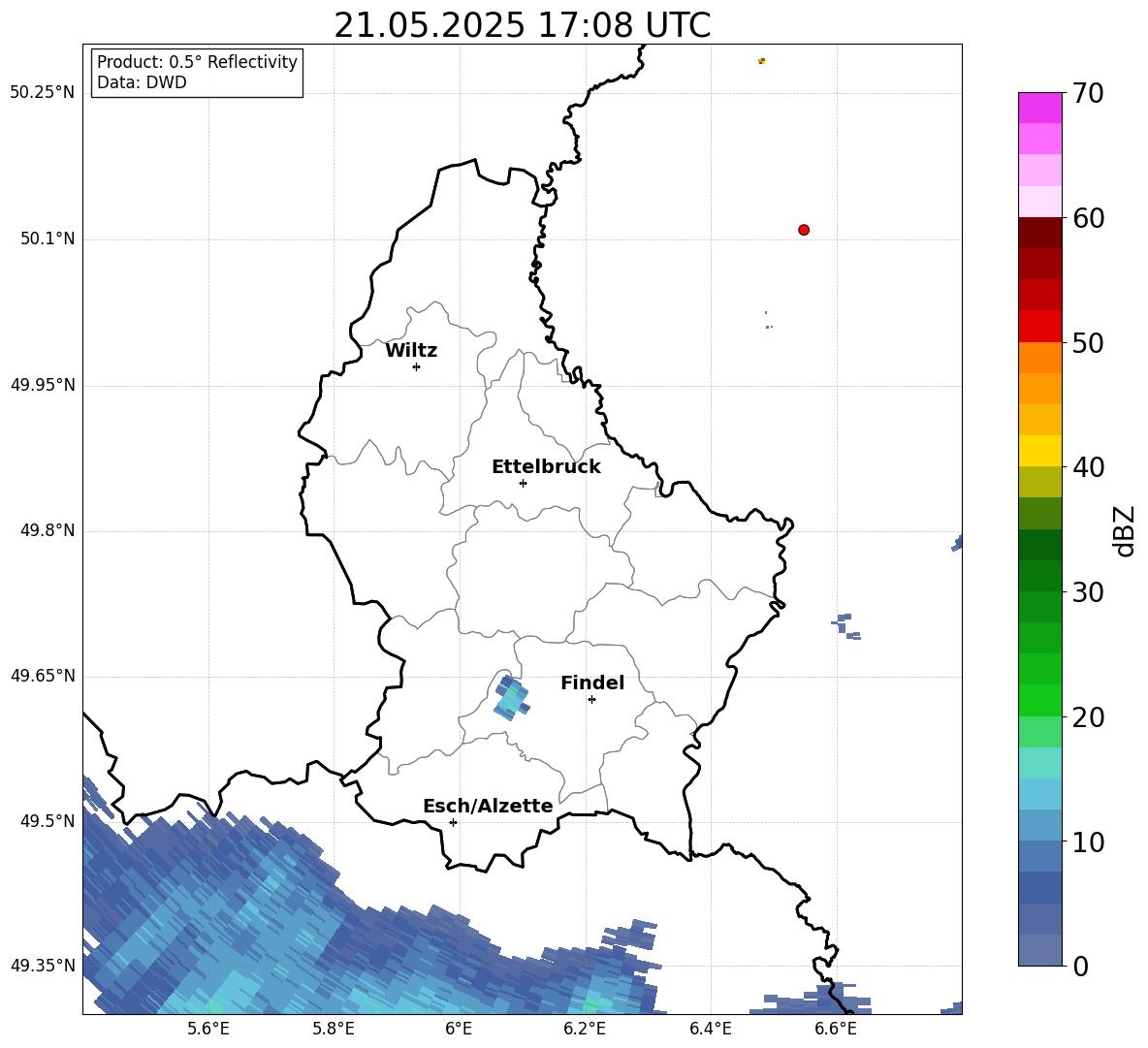Click the colorbar 60 tick label
1148x1048 pixels.
(1088, 217)
